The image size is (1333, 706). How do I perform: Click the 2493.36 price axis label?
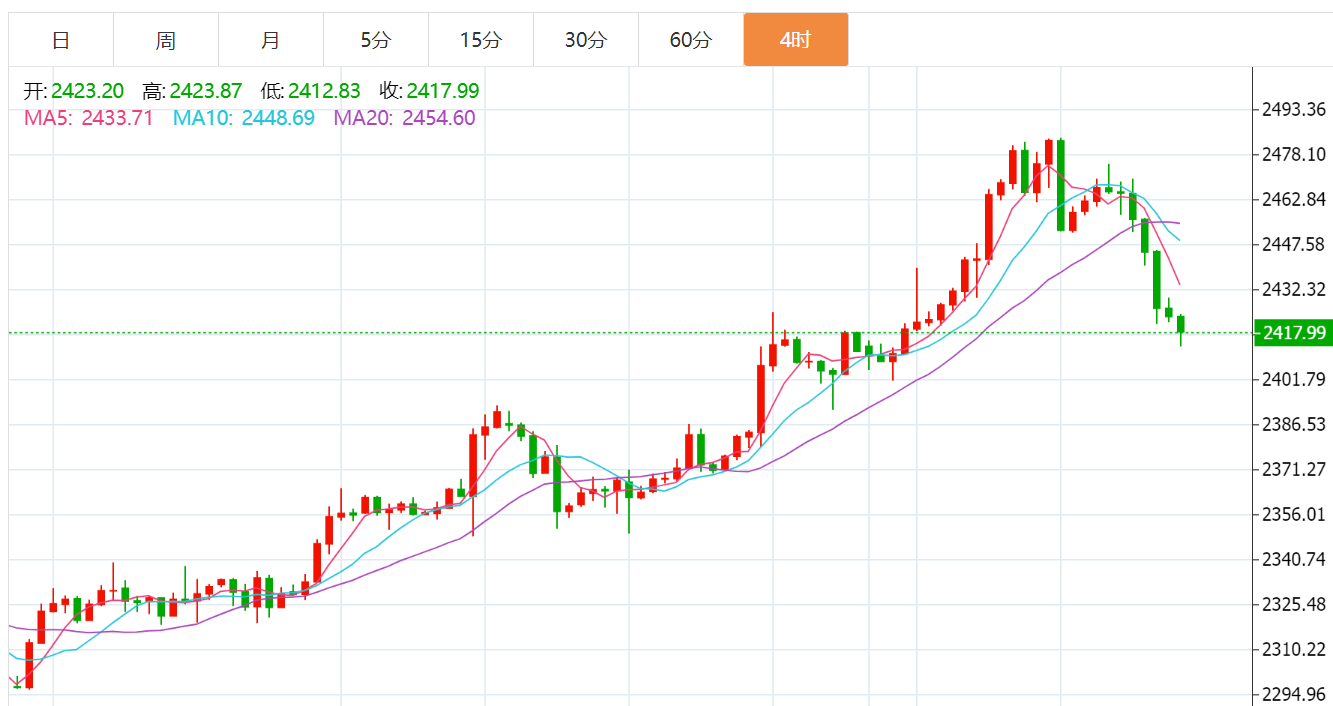(1293, 109)
